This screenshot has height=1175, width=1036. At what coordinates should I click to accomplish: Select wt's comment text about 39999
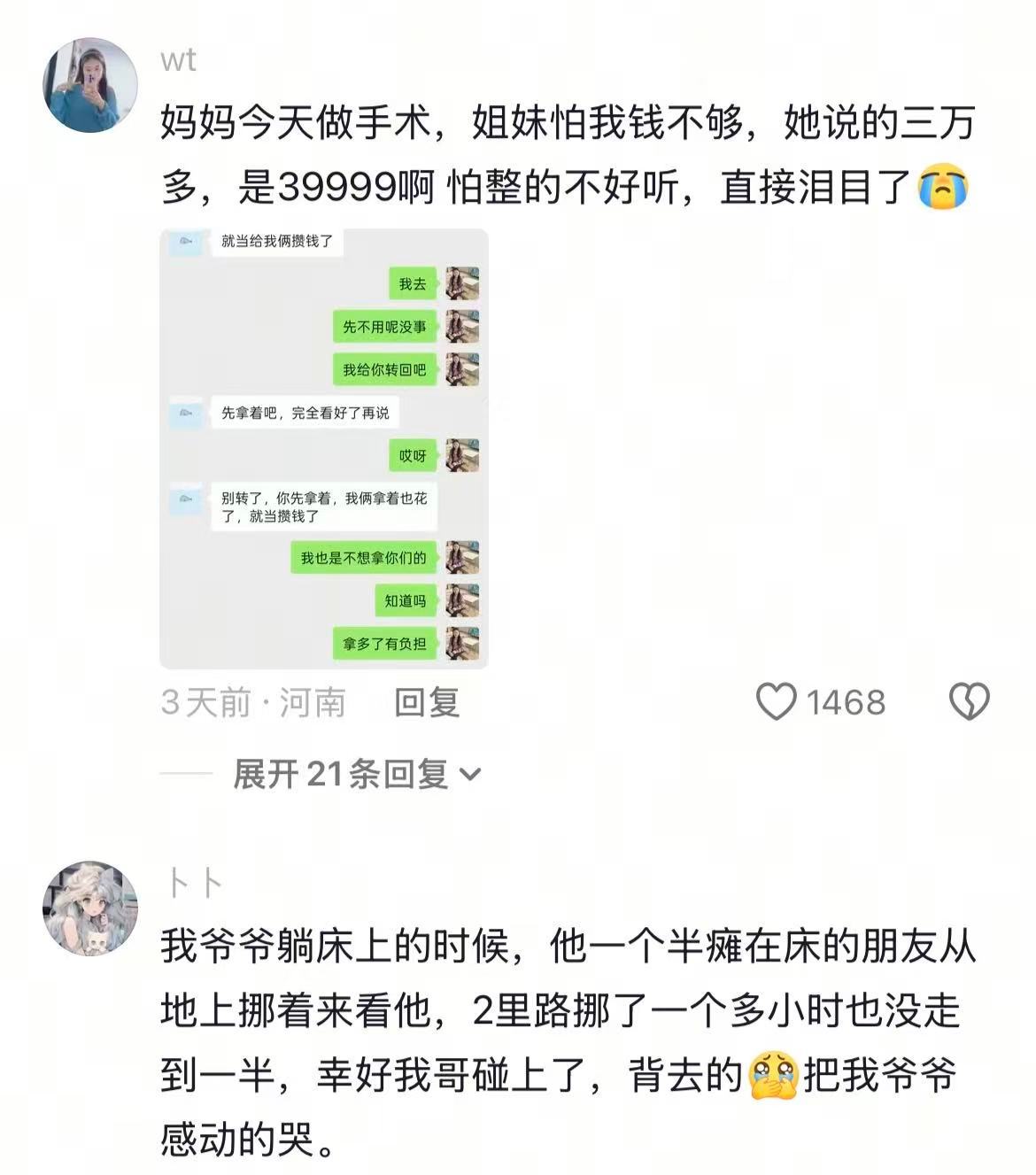point(567,154)
